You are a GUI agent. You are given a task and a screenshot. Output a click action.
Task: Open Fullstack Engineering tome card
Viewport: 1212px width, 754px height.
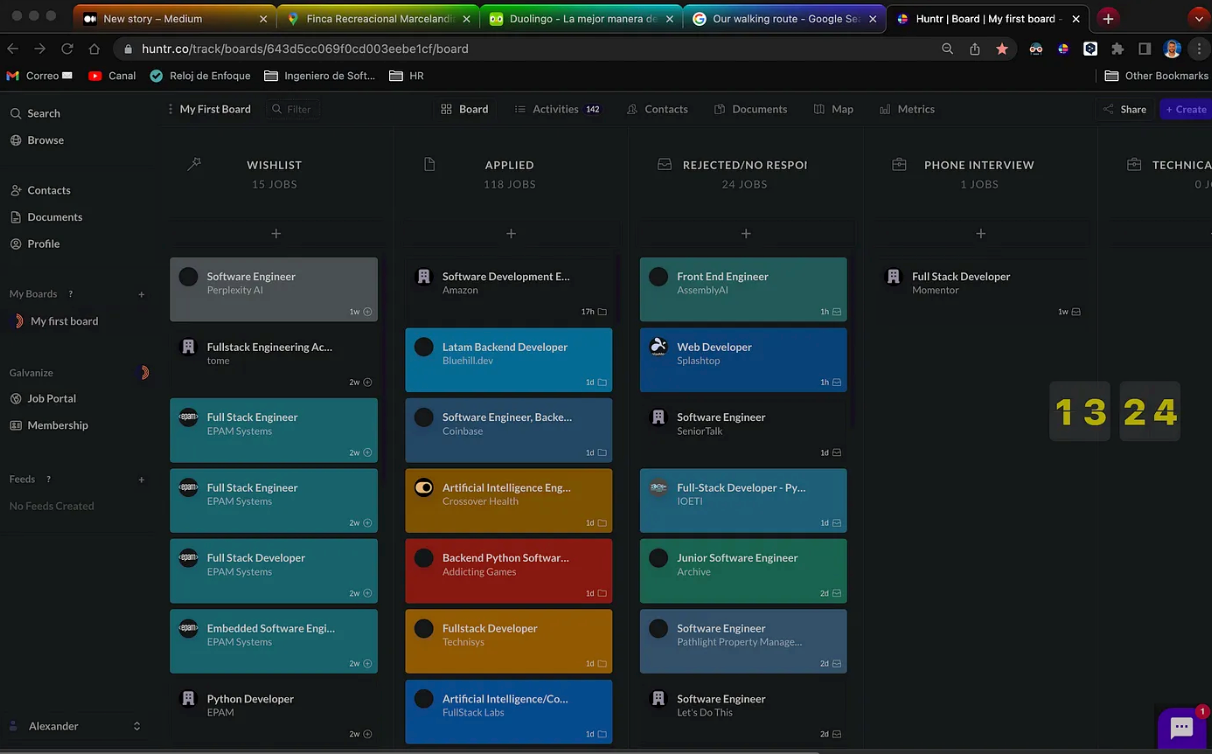[x=274, y=360]
